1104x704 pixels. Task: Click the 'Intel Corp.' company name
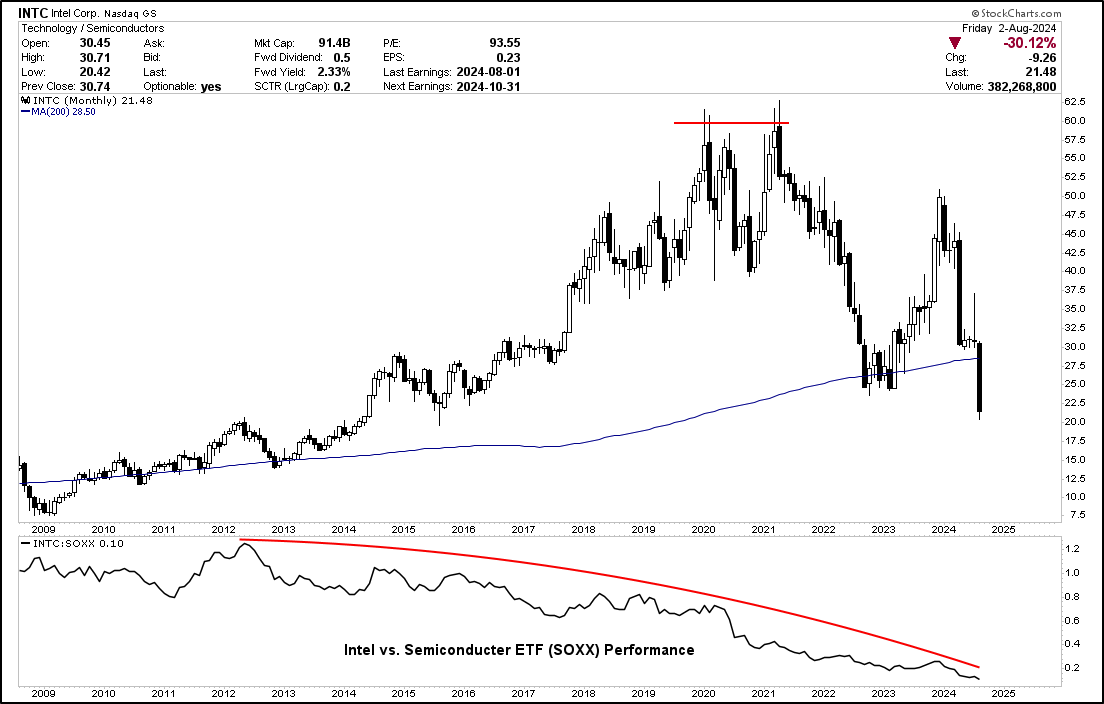click(x=75, y=13)
